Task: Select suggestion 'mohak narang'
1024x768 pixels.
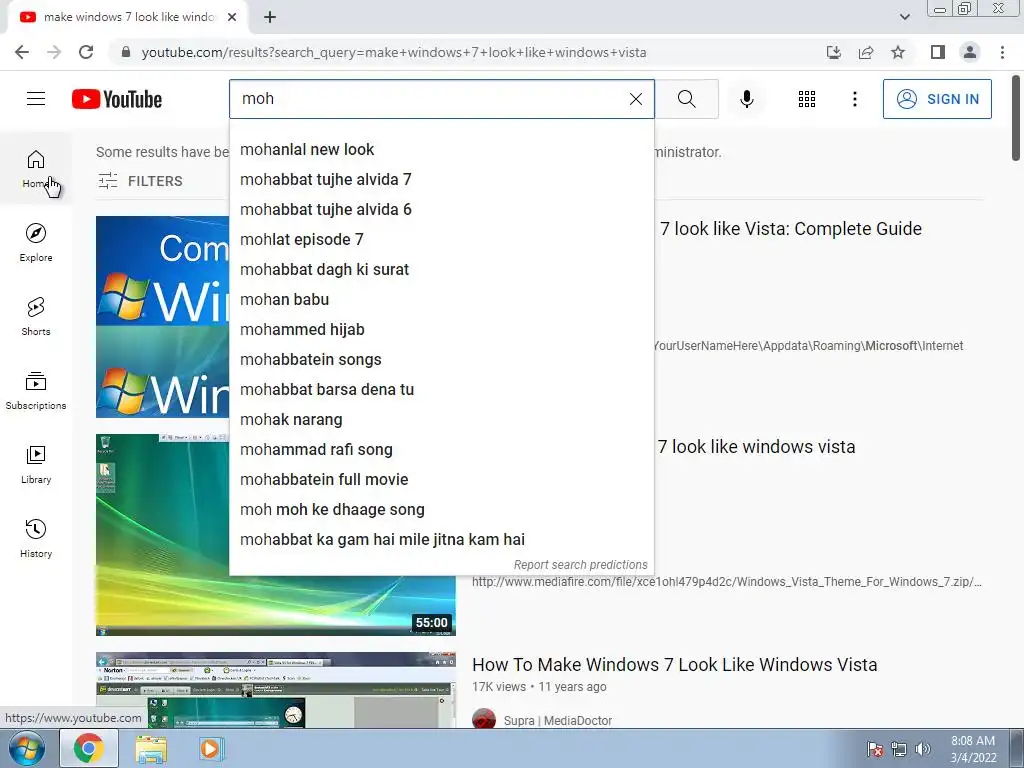Action: 441,420
